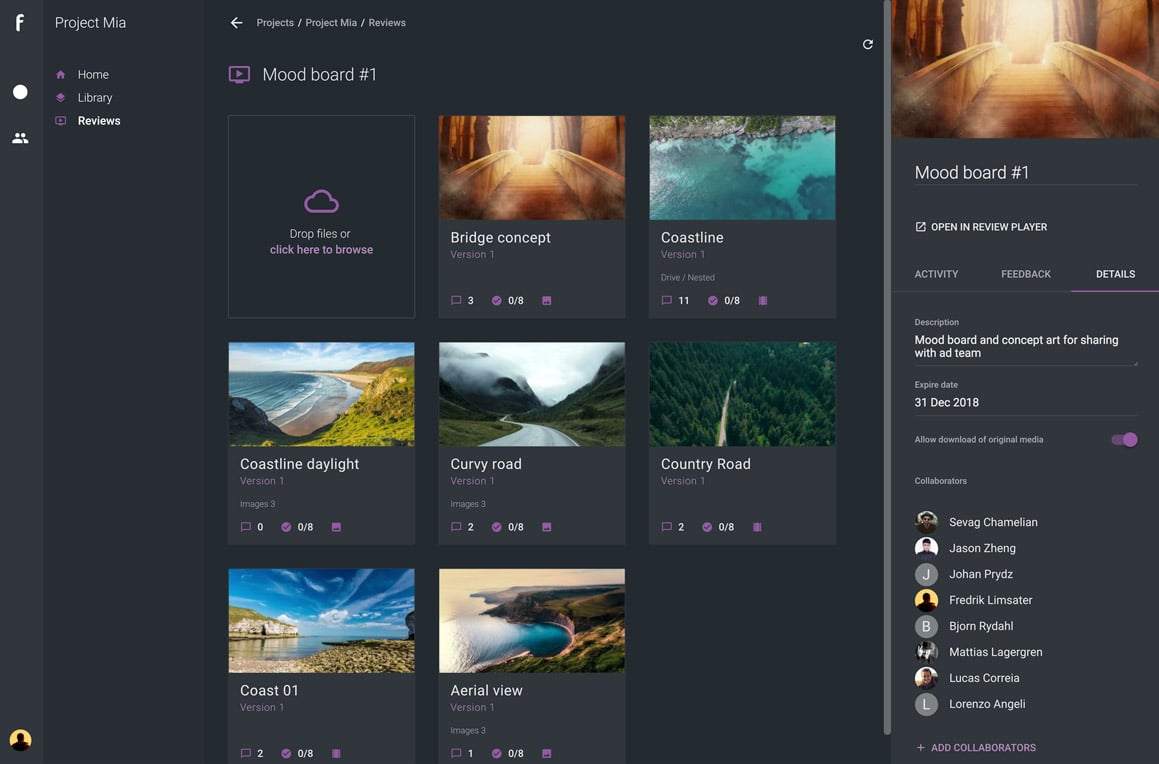Open the user avatar at sidebar bottom
1159x764 pixels.
(x=20, y=740)
